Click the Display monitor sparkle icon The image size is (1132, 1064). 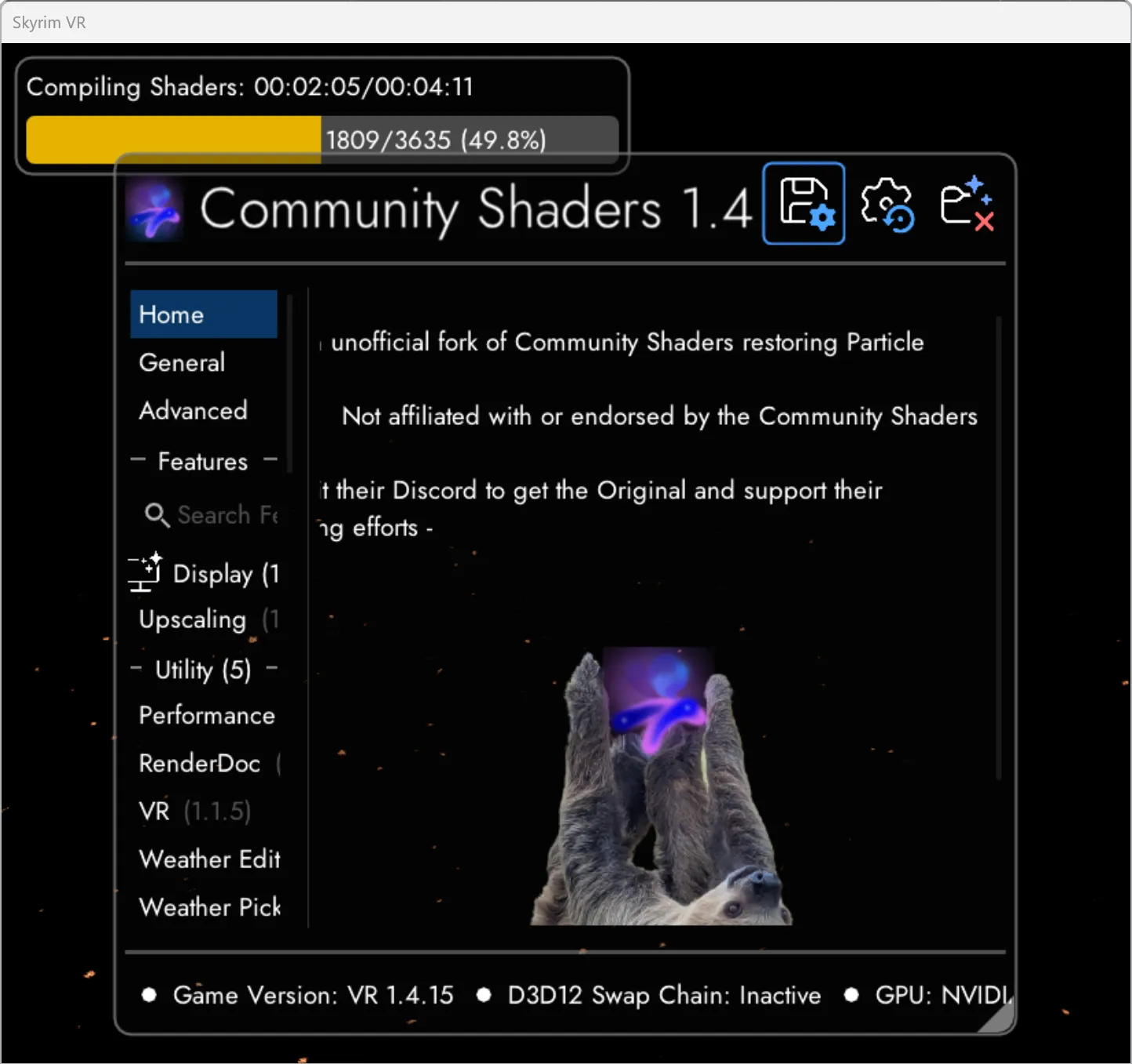coord(146,572)
